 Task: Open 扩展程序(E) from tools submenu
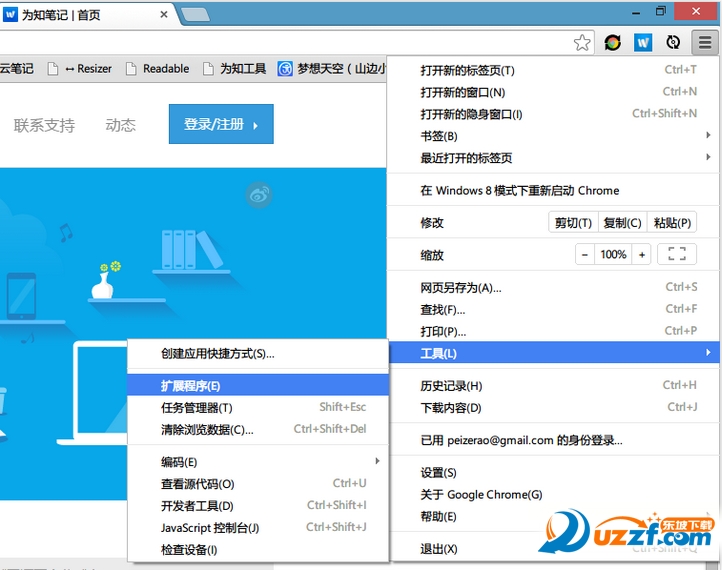click(x=258, y=385)
